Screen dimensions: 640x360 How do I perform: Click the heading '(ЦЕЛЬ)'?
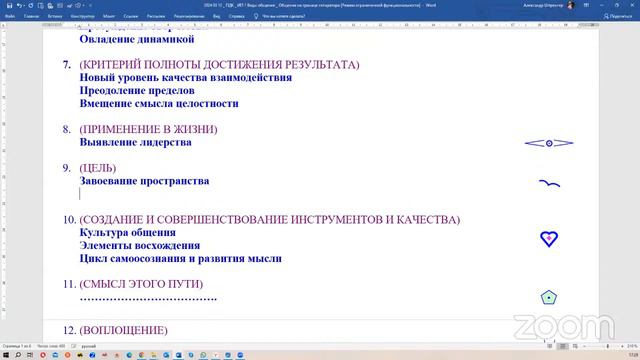click(x=98, y=168)
